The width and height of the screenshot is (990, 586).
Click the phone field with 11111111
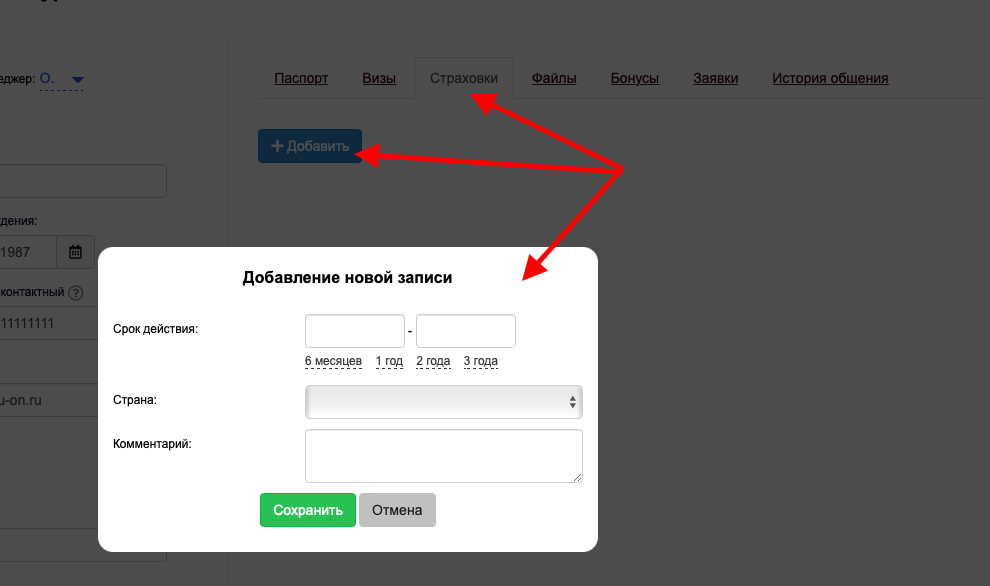point(49,323)
